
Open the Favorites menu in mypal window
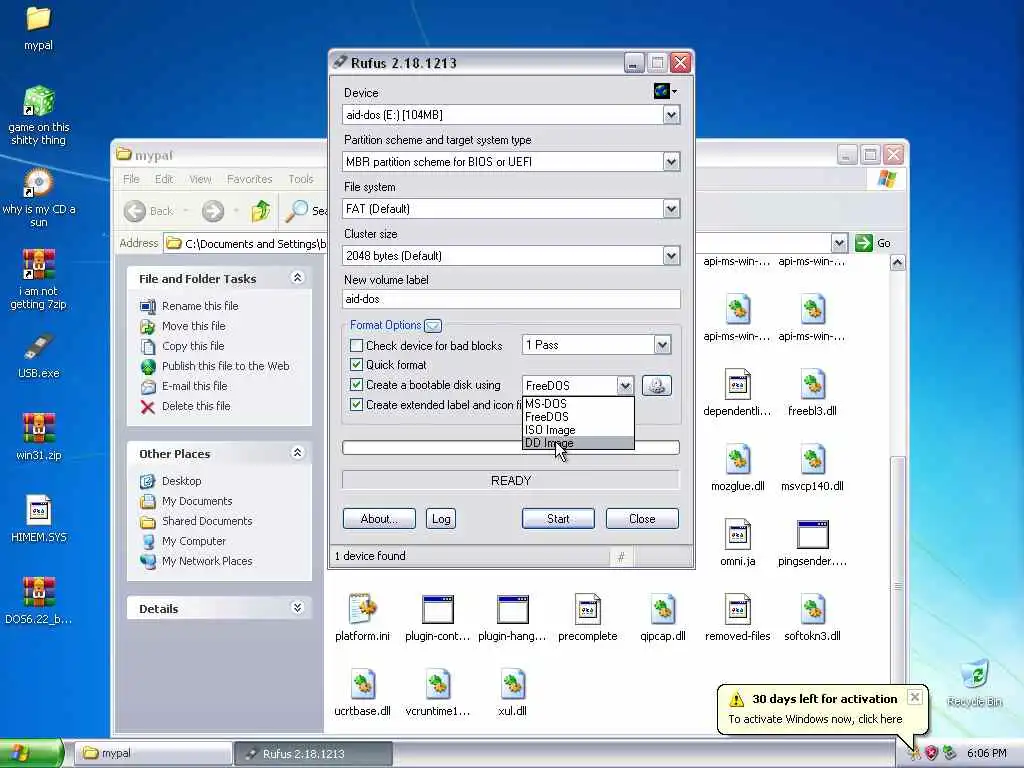click(249, 179)
